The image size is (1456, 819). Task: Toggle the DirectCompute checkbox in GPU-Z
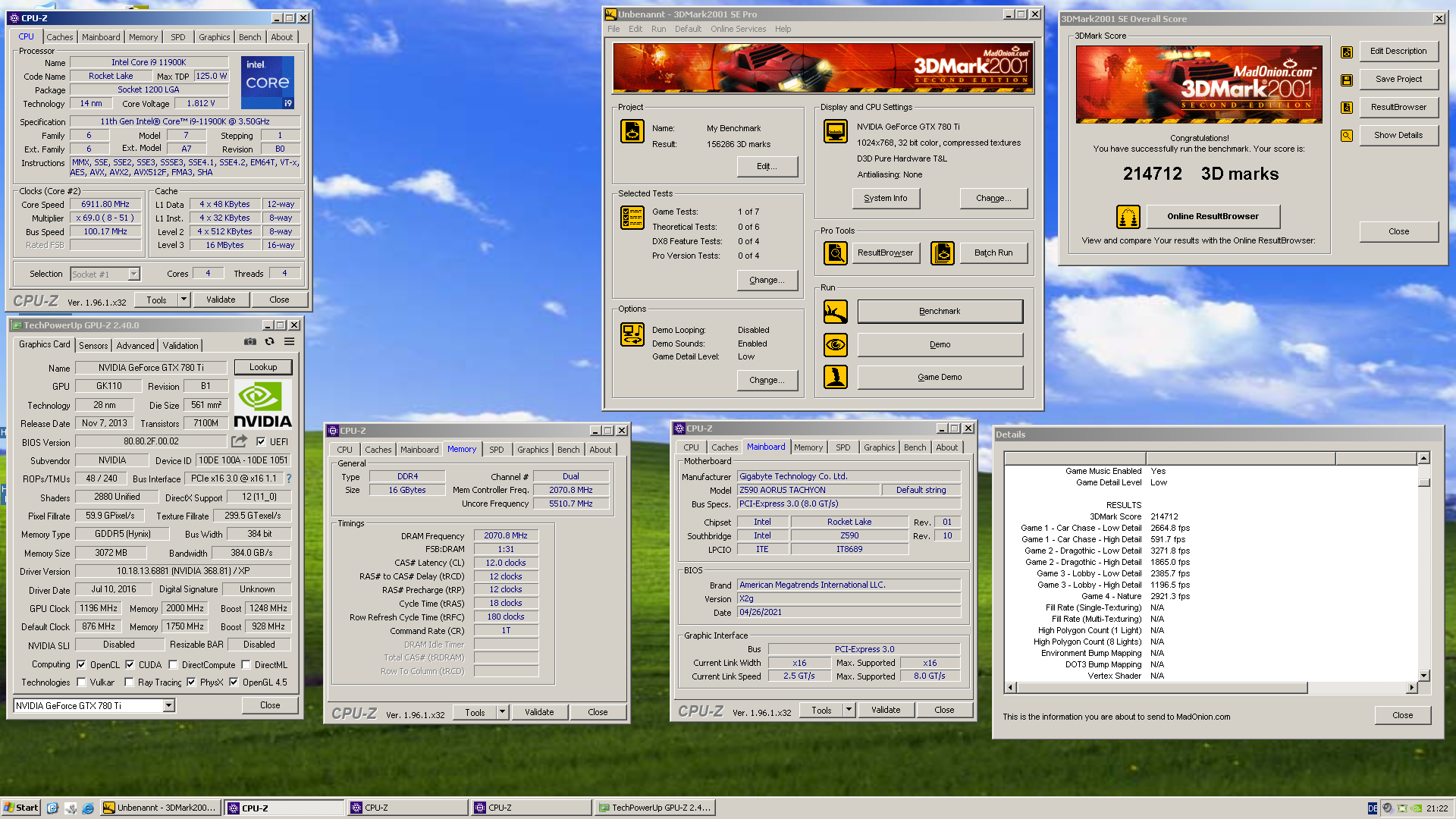(173, 665)
